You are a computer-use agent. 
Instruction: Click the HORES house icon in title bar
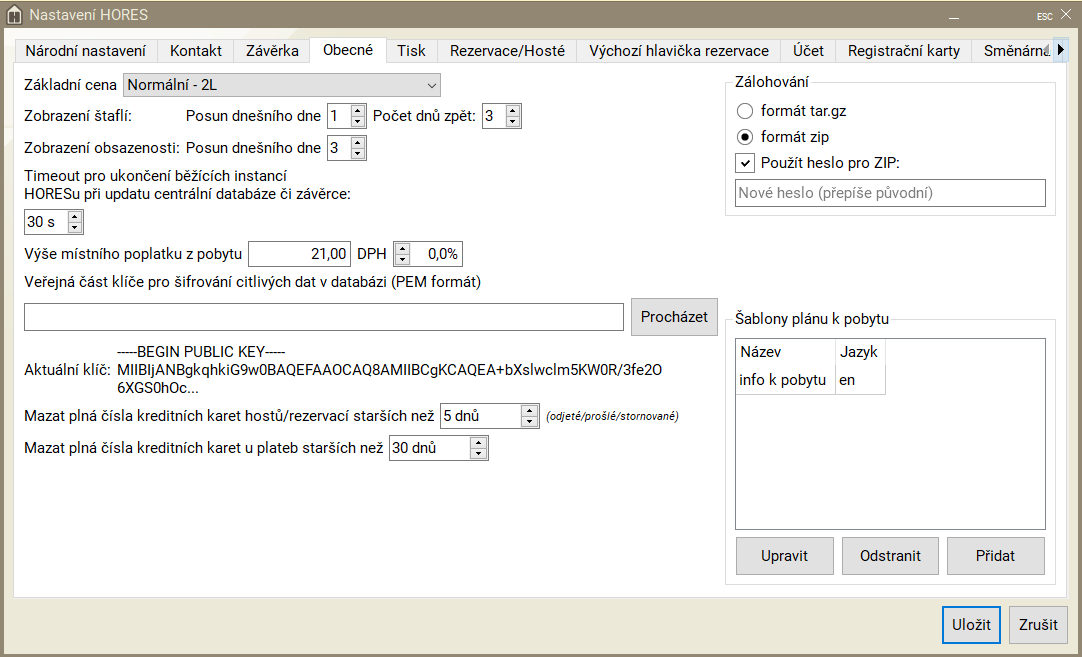coord(14,15)
